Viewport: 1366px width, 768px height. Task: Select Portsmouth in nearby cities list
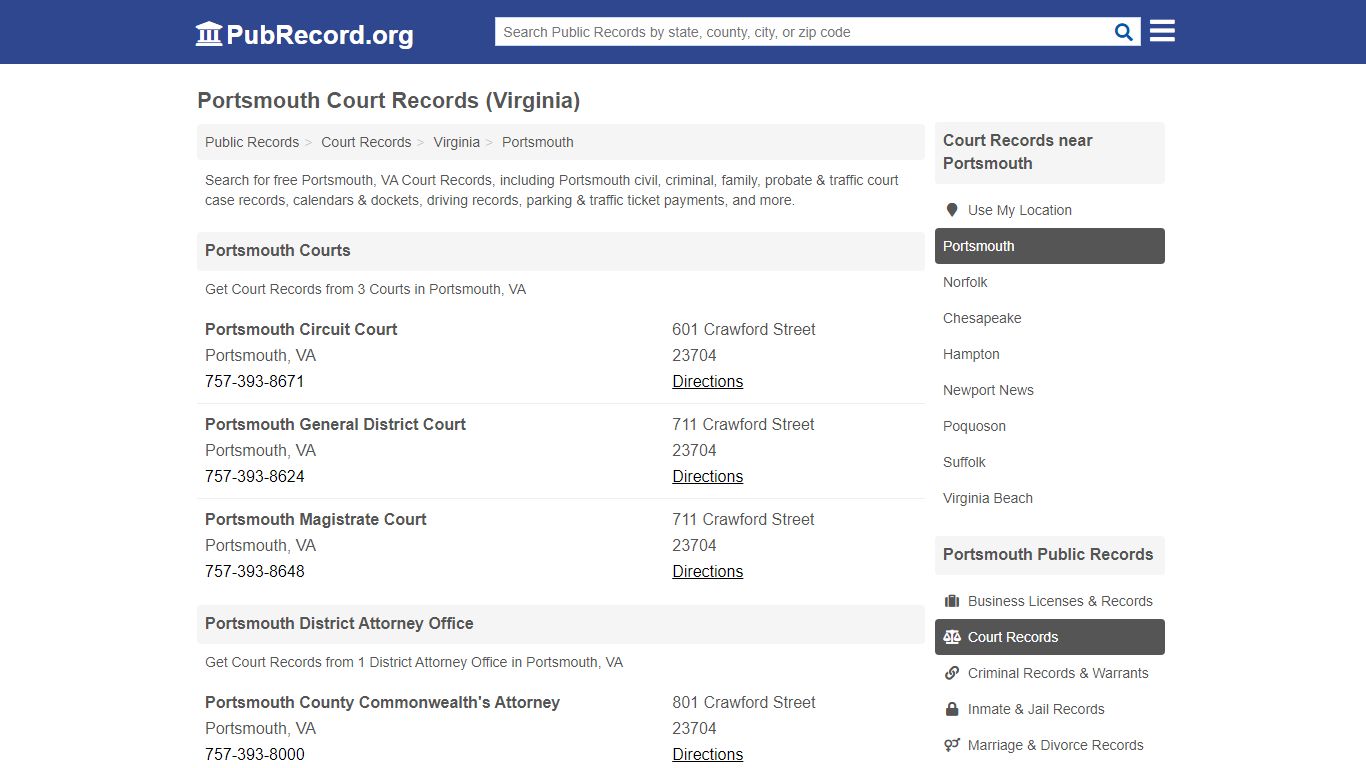click(x=1050, y=246)
